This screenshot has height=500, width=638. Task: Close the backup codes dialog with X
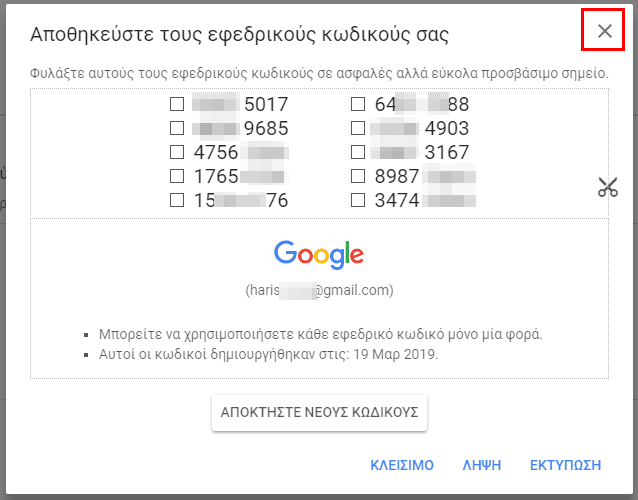(605, 31)
